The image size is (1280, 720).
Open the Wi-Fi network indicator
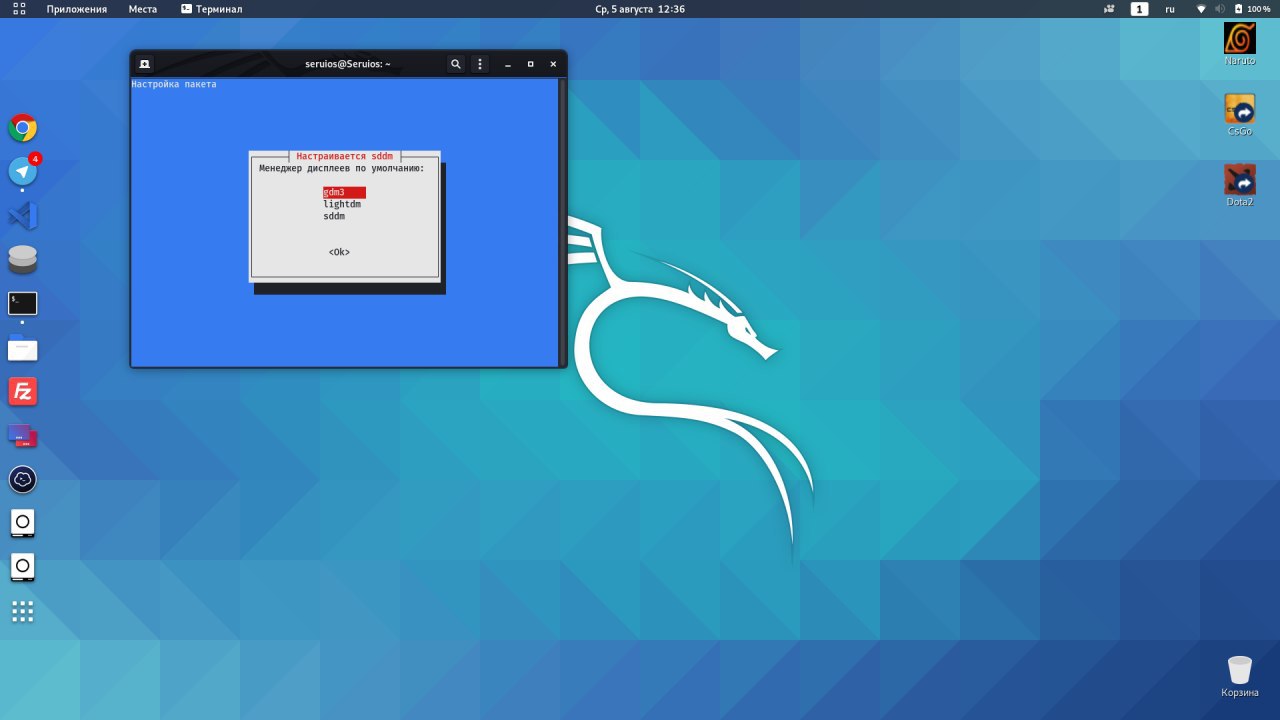[1201, 9]
